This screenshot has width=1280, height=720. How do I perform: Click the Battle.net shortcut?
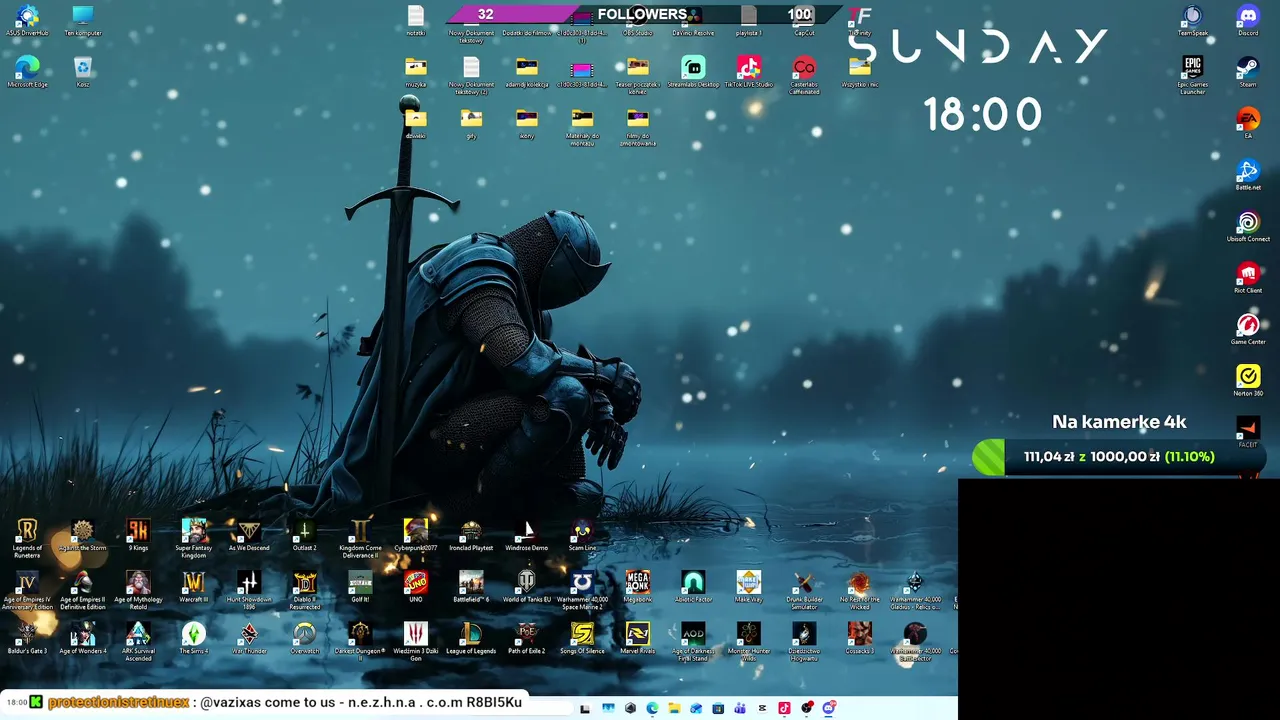tap(1248, 175)
